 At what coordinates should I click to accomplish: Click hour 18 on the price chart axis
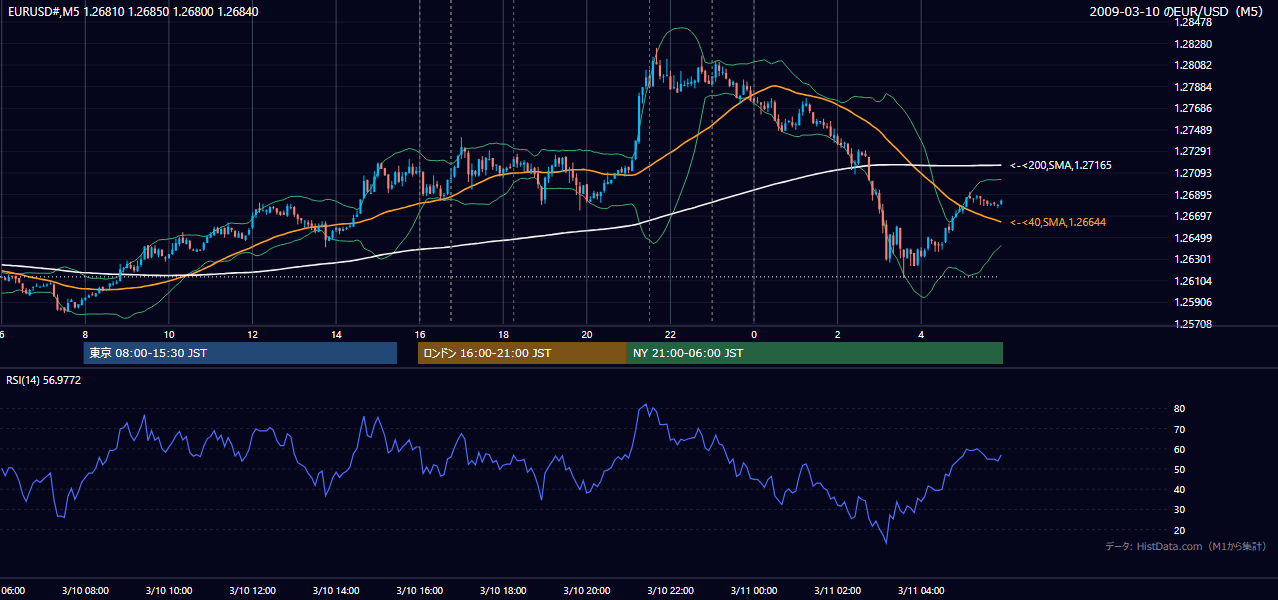tap(503, 334)
